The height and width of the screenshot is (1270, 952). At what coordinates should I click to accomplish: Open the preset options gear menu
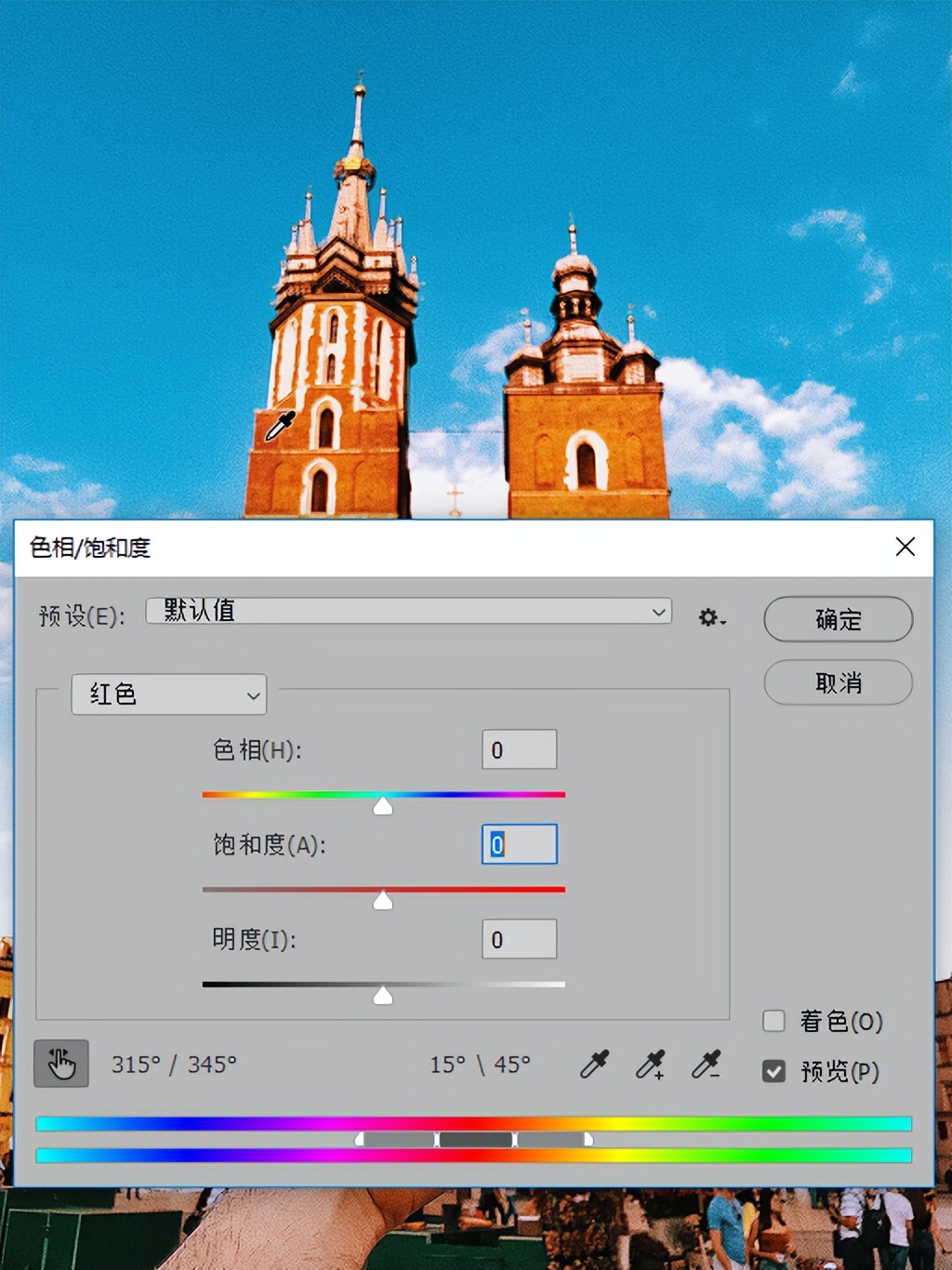tap(710, 616)
